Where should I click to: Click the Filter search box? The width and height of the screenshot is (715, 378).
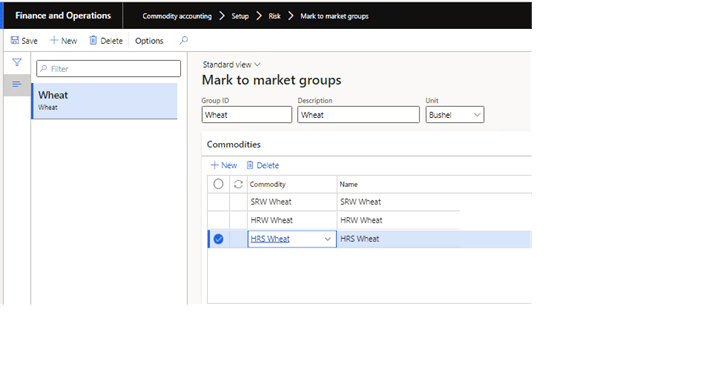point(109,68)
